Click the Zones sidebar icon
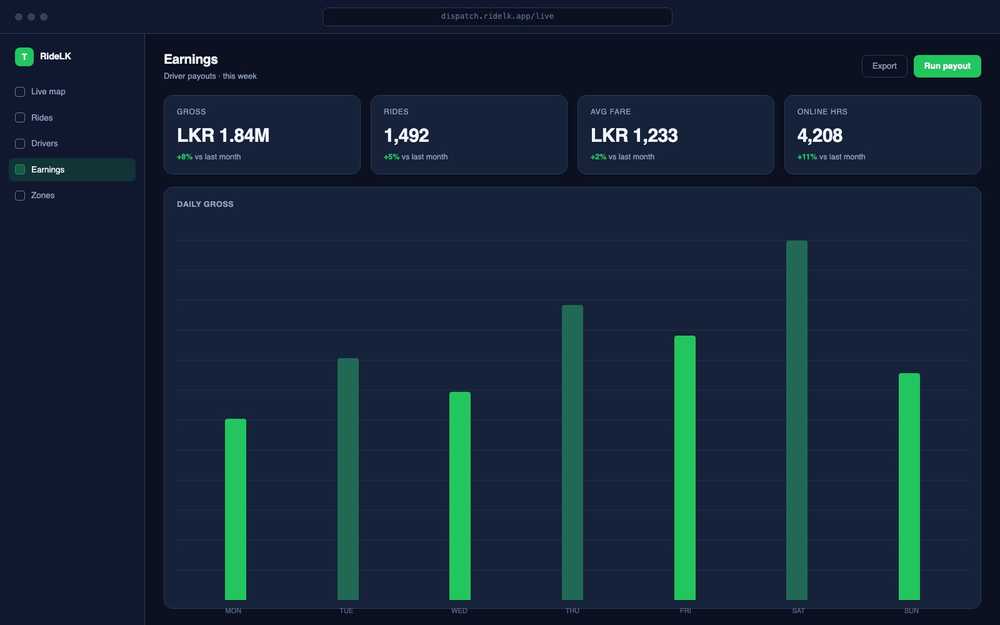This screenshot has height=625, width=1000. coord(20,196)
